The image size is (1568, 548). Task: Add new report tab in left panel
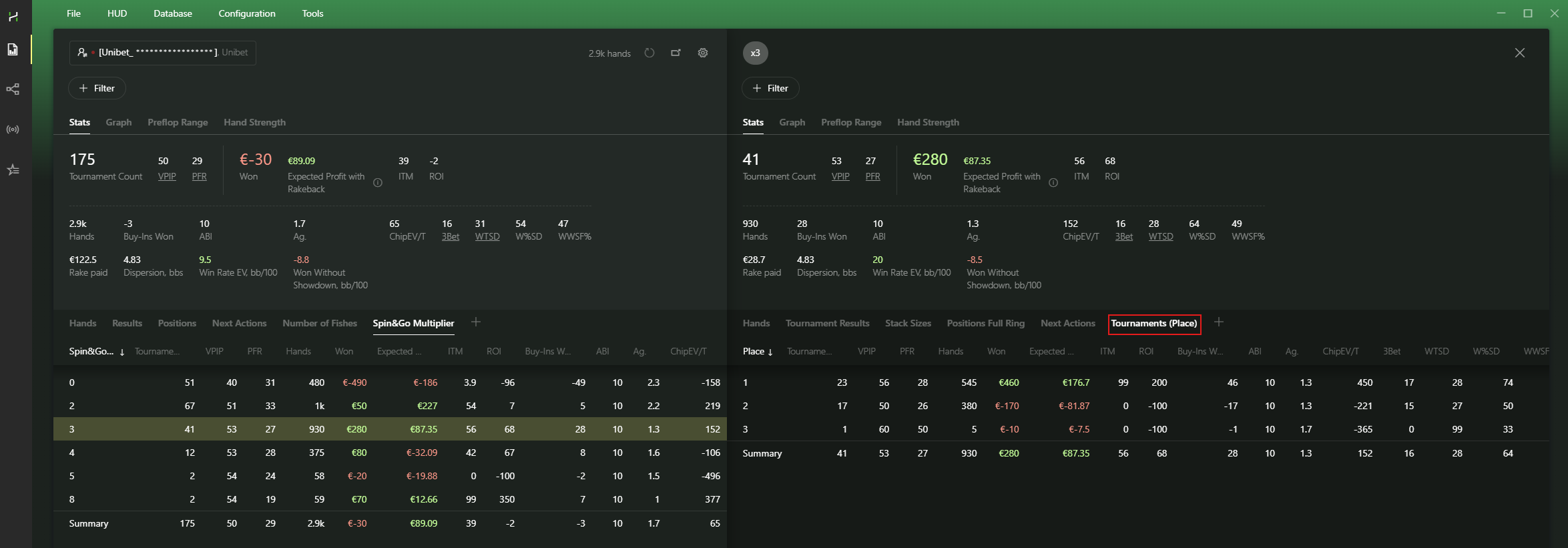476,322
